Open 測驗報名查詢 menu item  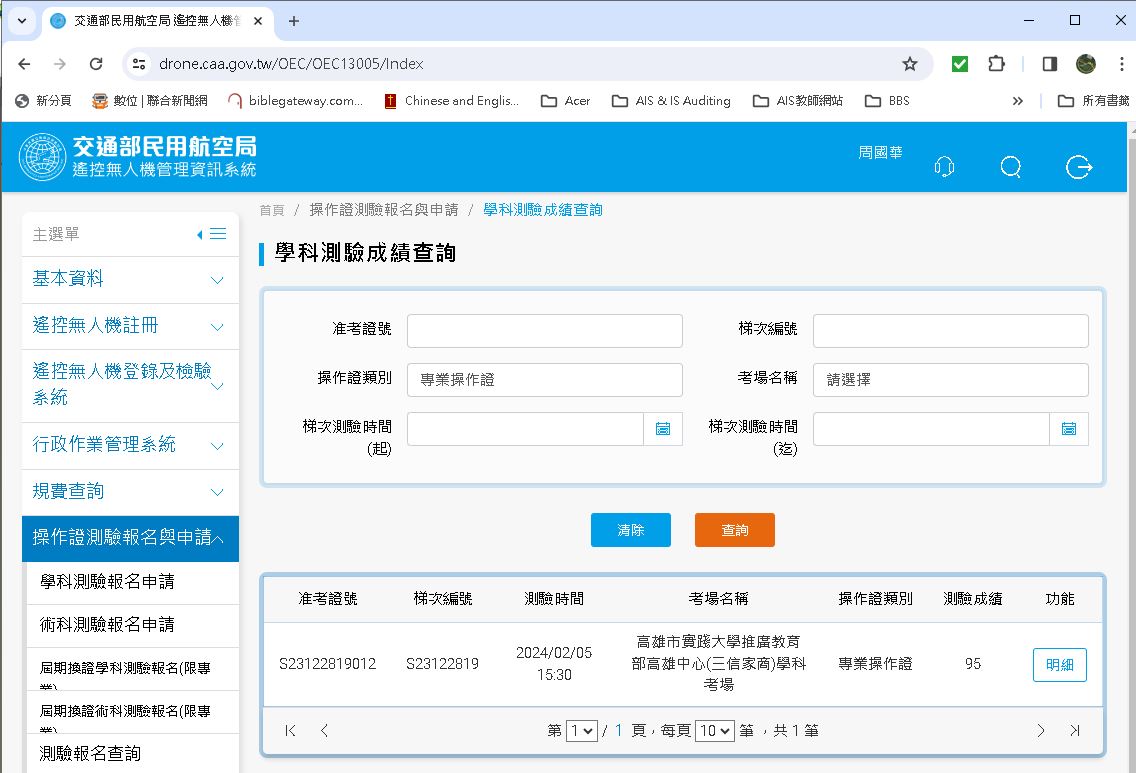coord(90,753)
